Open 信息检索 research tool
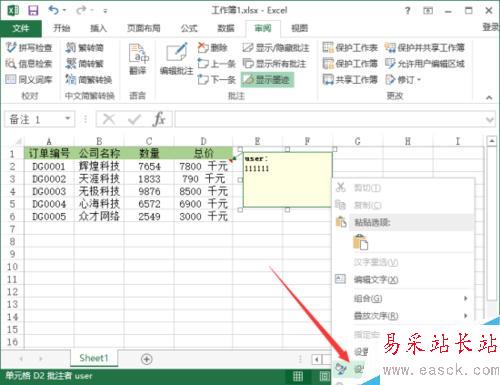 [x=29, y=63]
